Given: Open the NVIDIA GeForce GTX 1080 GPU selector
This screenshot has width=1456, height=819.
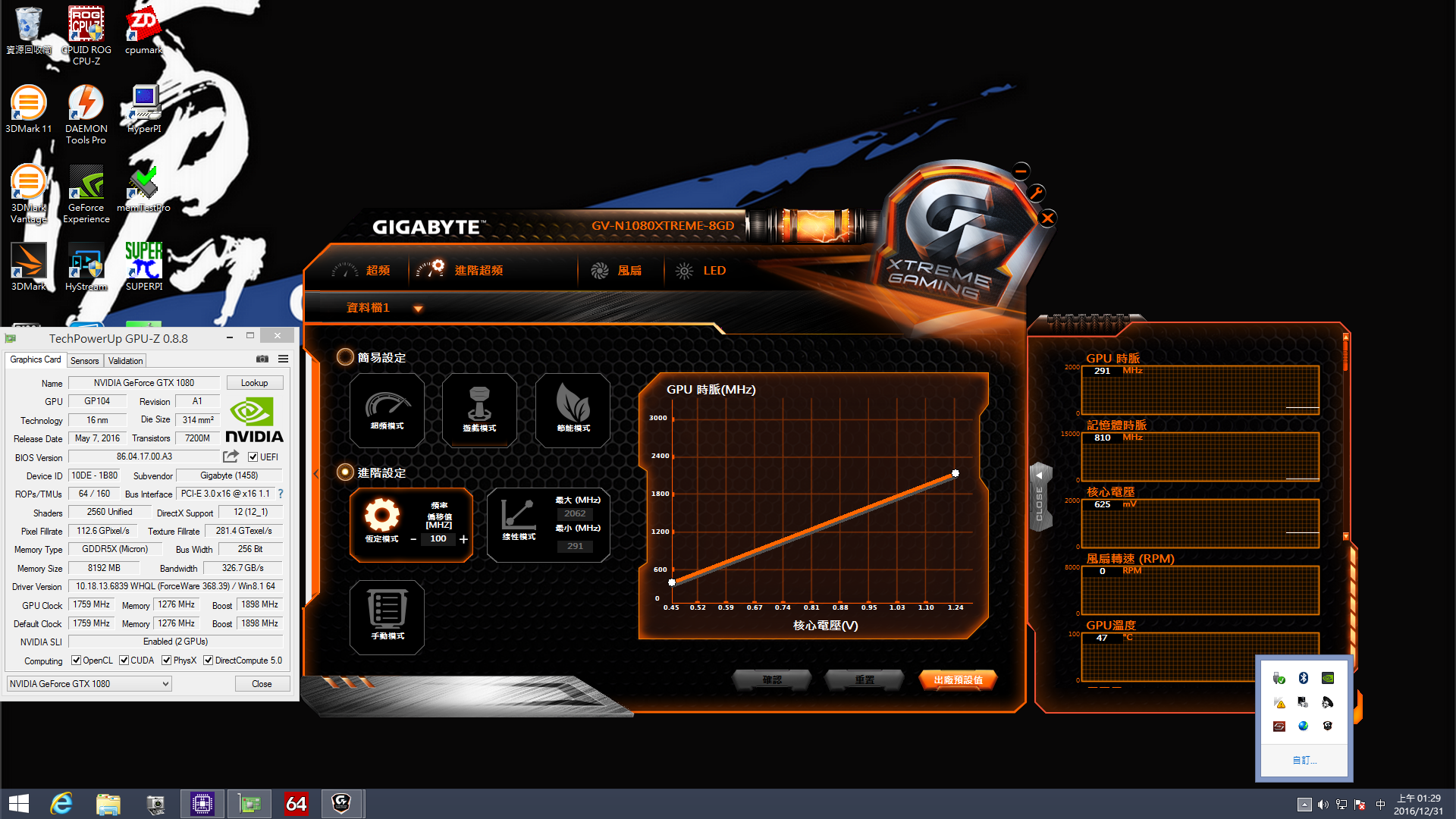Looking at the screenshot, I should pyautogui.click(x=89, y=684).
